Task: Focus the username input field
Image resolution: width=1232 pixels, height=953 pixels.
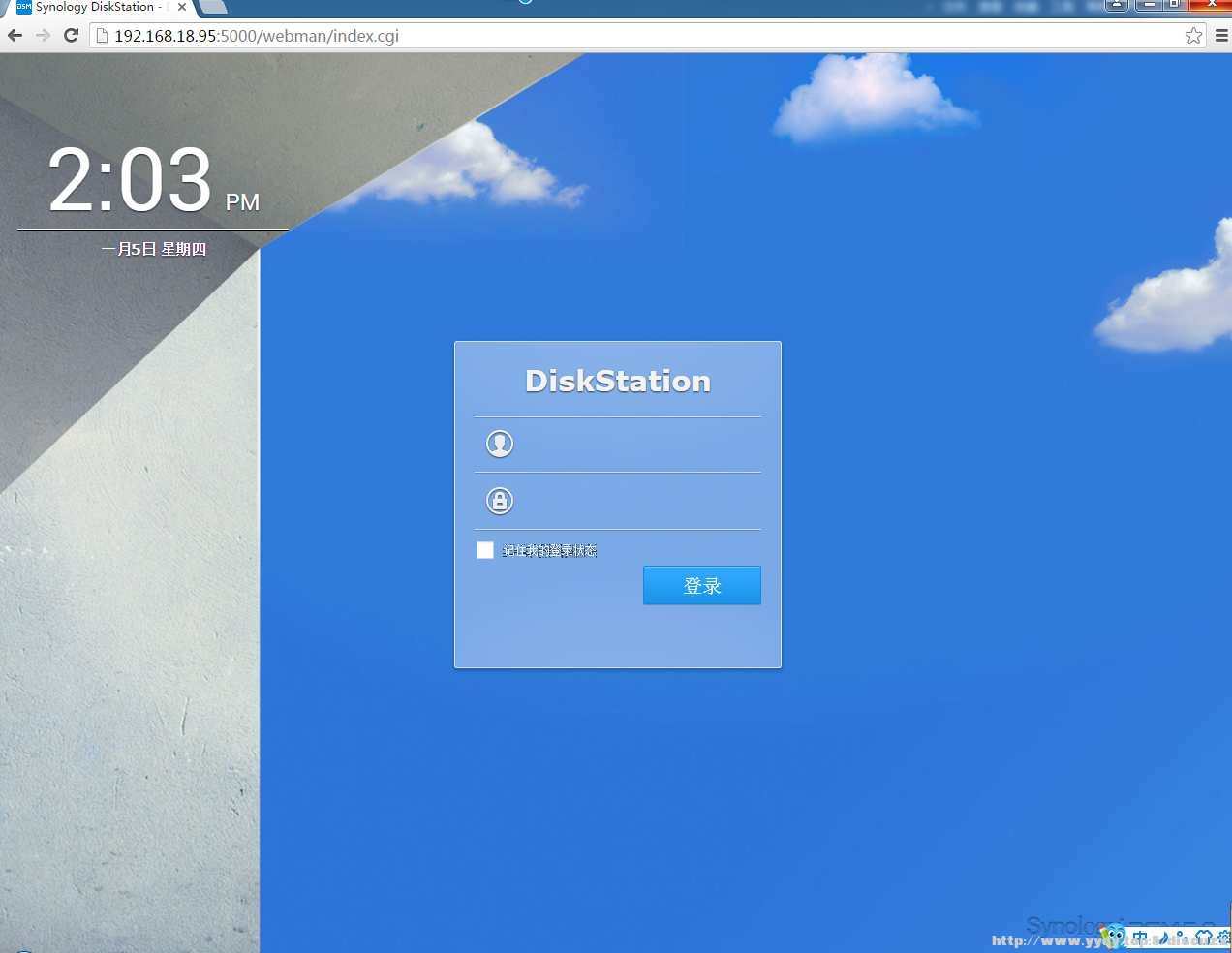Action: coord(618,445)
